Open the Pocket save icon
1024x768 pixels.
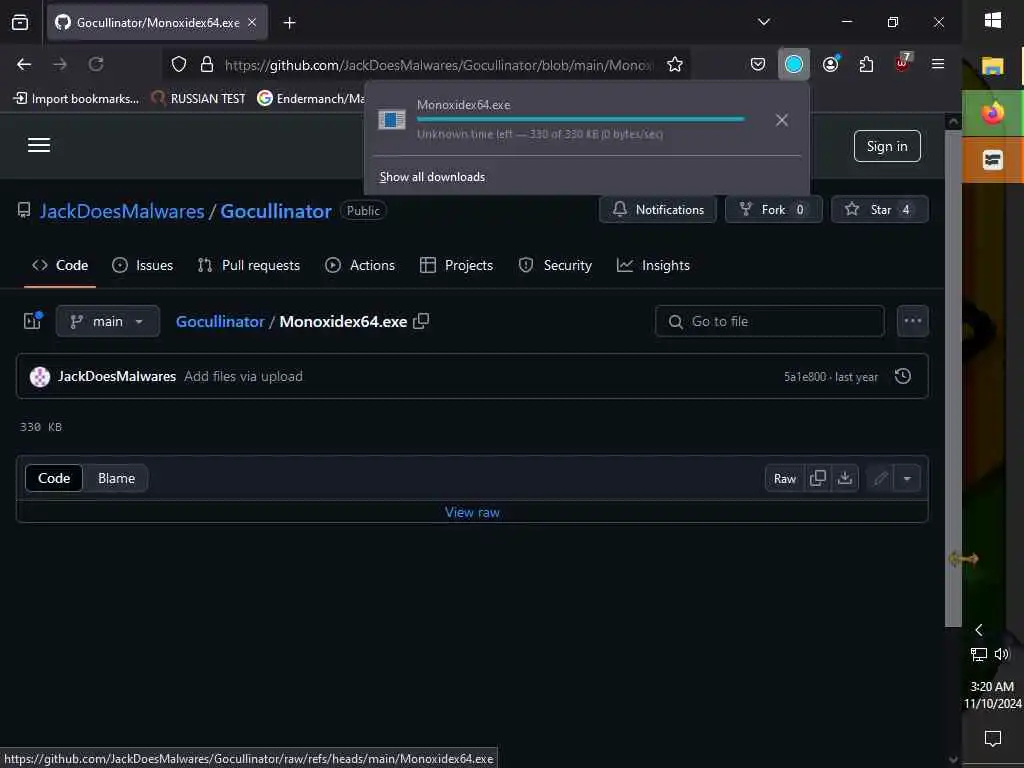click(758, 64)
